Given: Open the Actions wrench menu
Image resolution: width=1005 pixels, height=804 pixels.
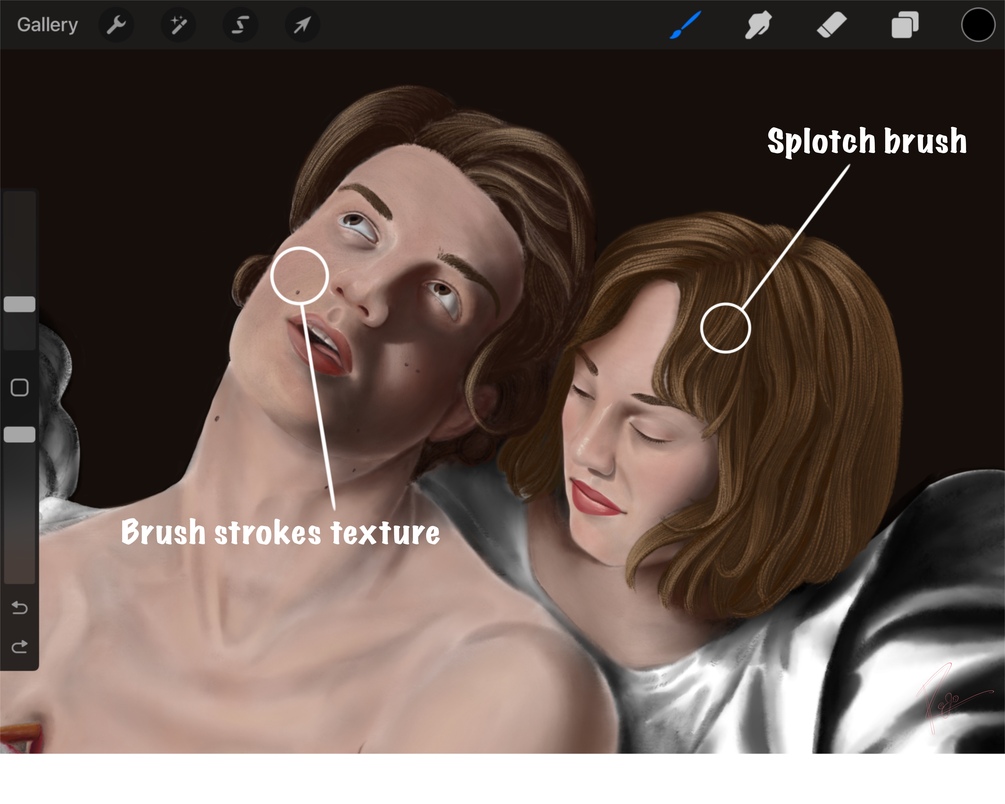Looking at the screenshot, I should (x=116, y=25).
